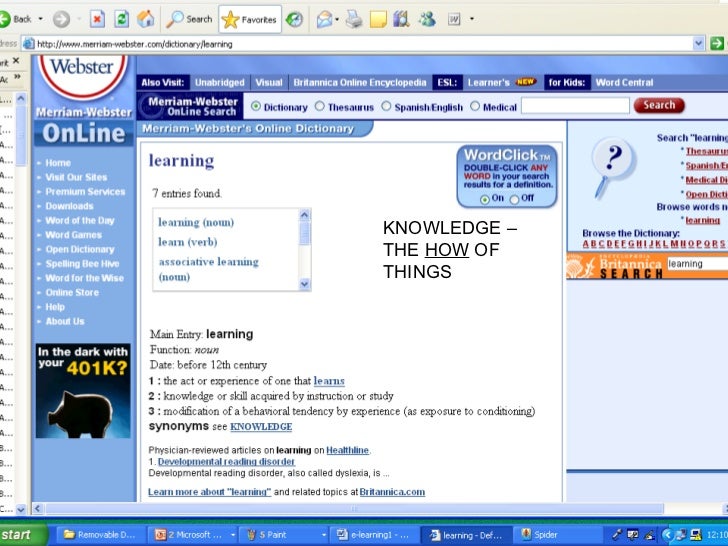Image resolution: width=728 pixels, height=546 pixels.
Task: Select associative learning (noun) entry
Action: click(208, 269)
